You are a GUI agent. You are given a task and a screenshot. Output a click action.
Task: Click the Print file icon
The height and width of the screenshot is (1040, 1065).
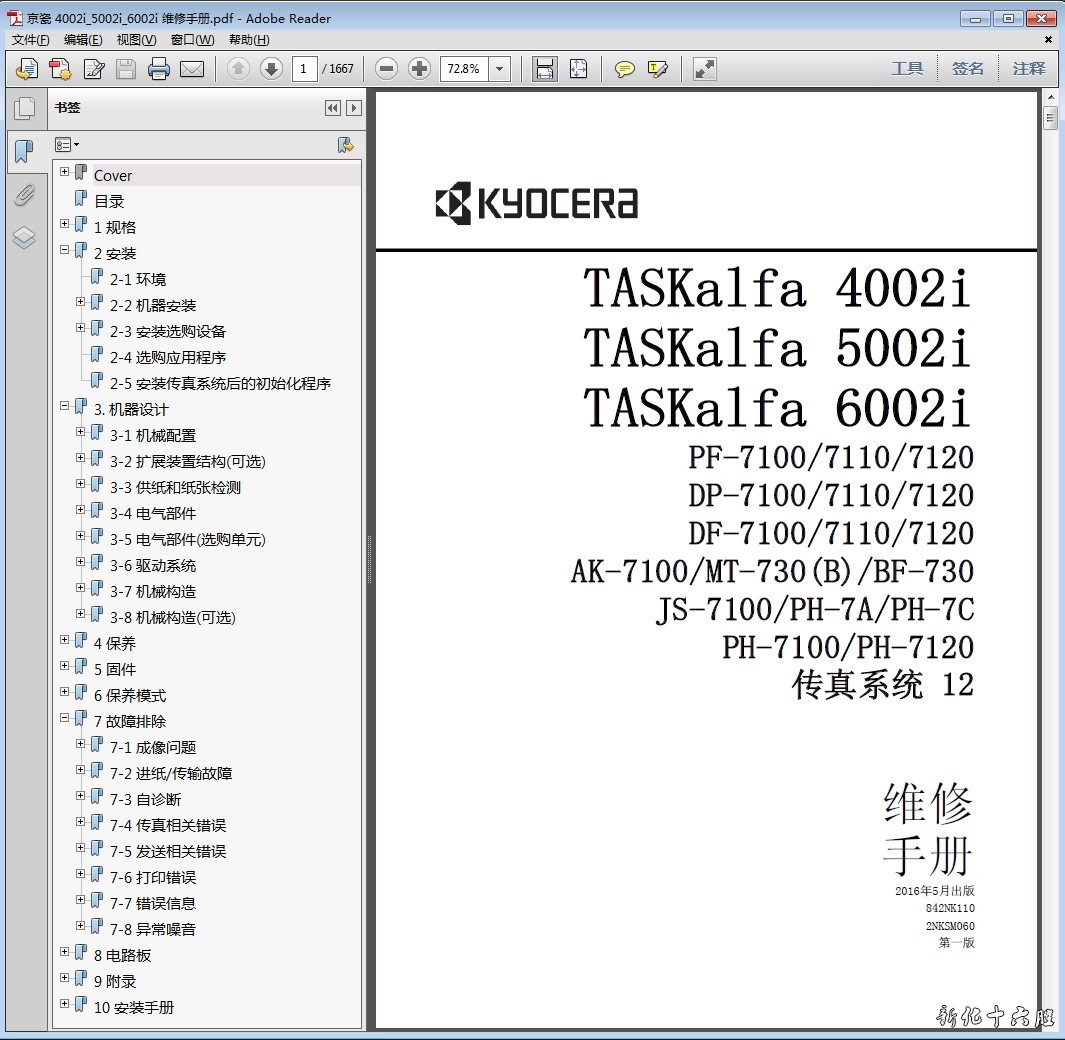point(158,69)
